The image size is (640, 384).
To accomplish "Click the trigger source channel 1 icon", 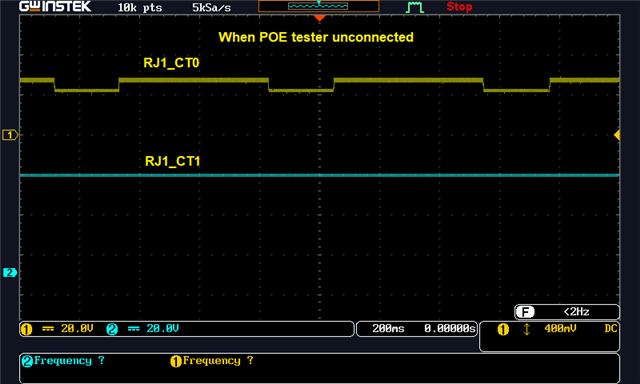I will pyautogui.click(x=503, y=329).
